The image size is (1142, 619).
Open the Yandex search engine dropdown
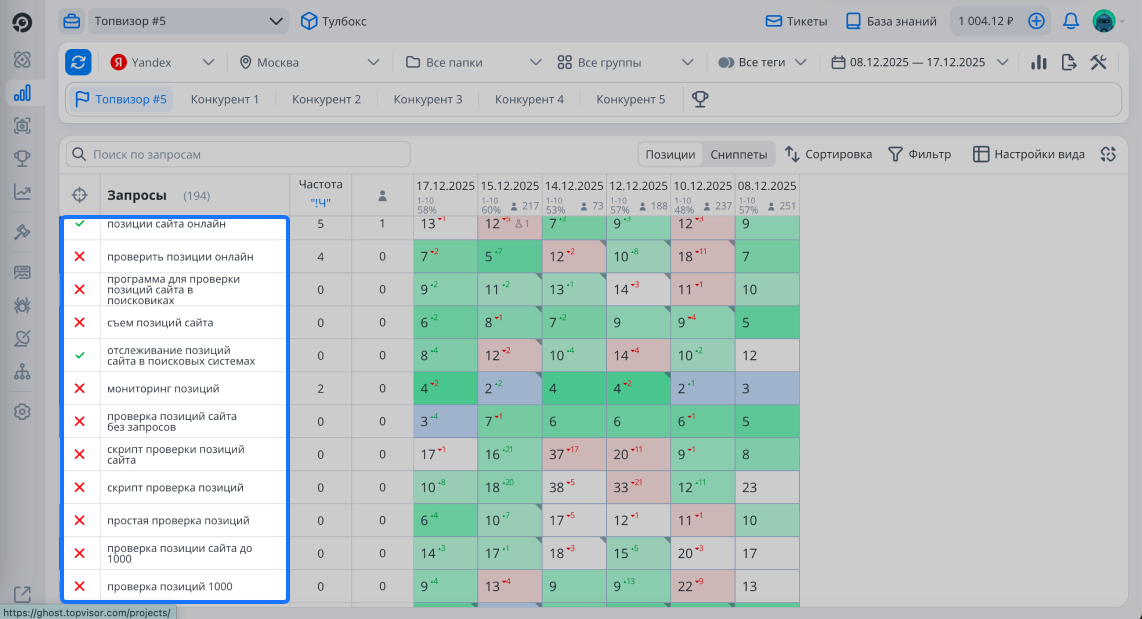click(x=162, y=63)
